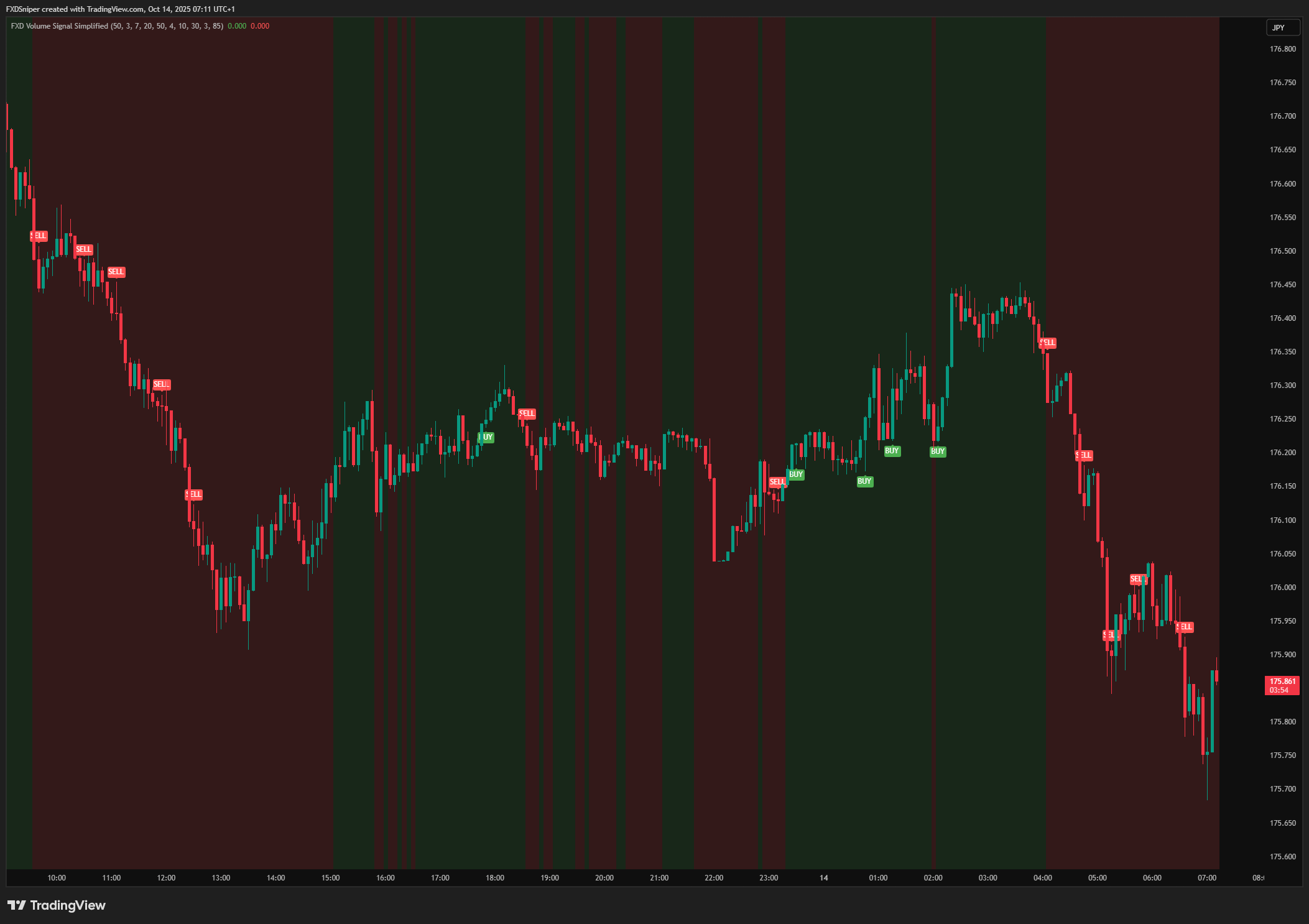Viewport: 1309px width, 924px height.
Task: Click the BUY signal label near 18:00
Action: coord(486,437)
